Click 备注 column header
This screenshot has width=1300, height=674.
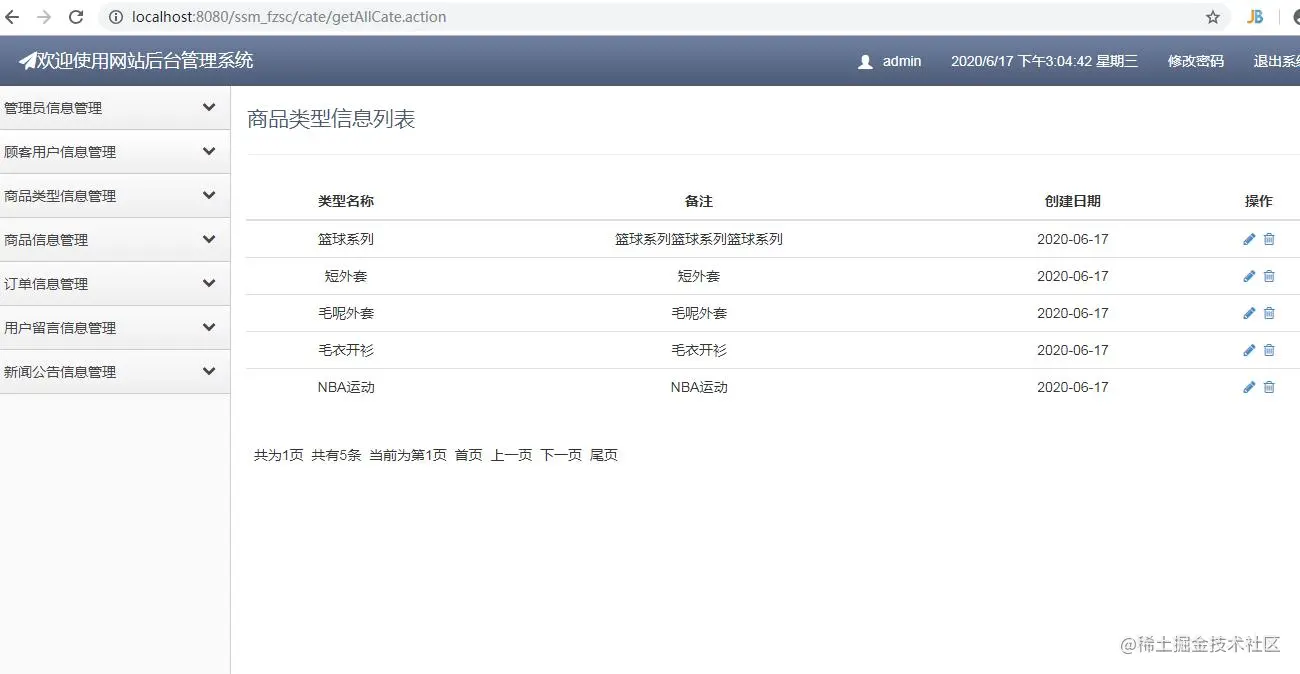click(699, 201)
